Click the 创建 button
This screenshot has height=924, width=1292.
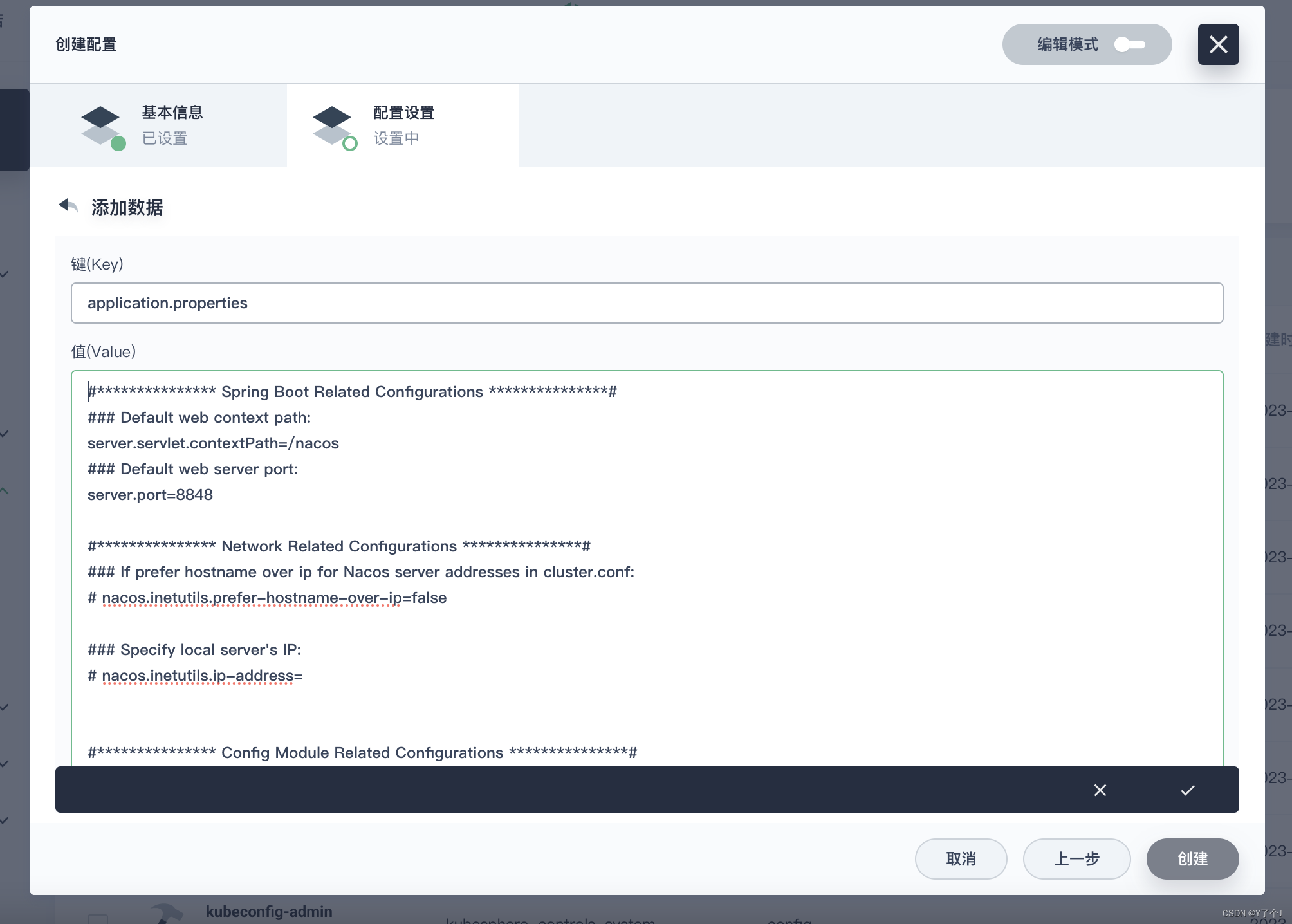point(1193,859)
